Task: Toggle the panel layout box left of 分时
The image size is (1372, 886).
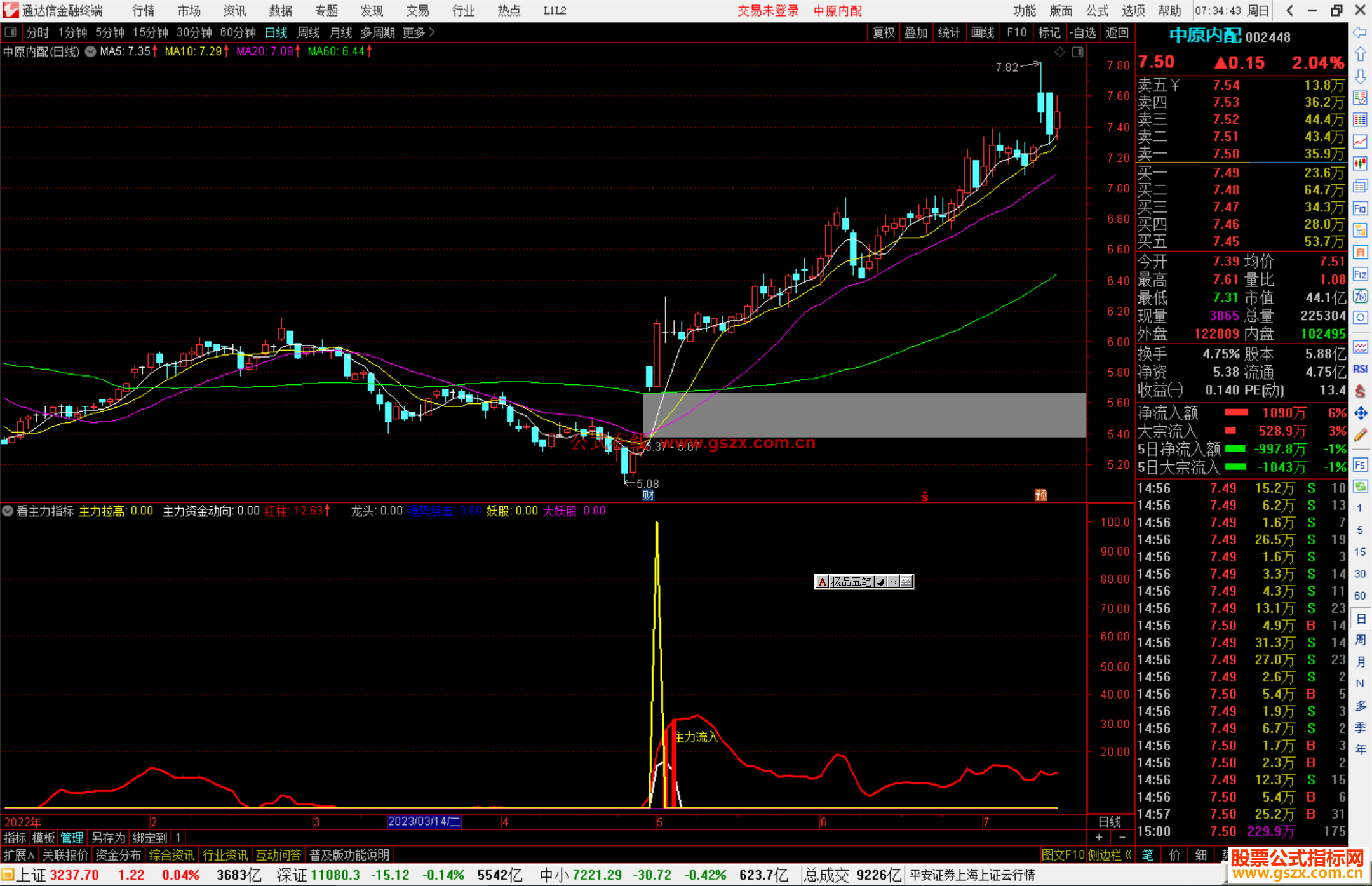Action: (x=11, y=32)
